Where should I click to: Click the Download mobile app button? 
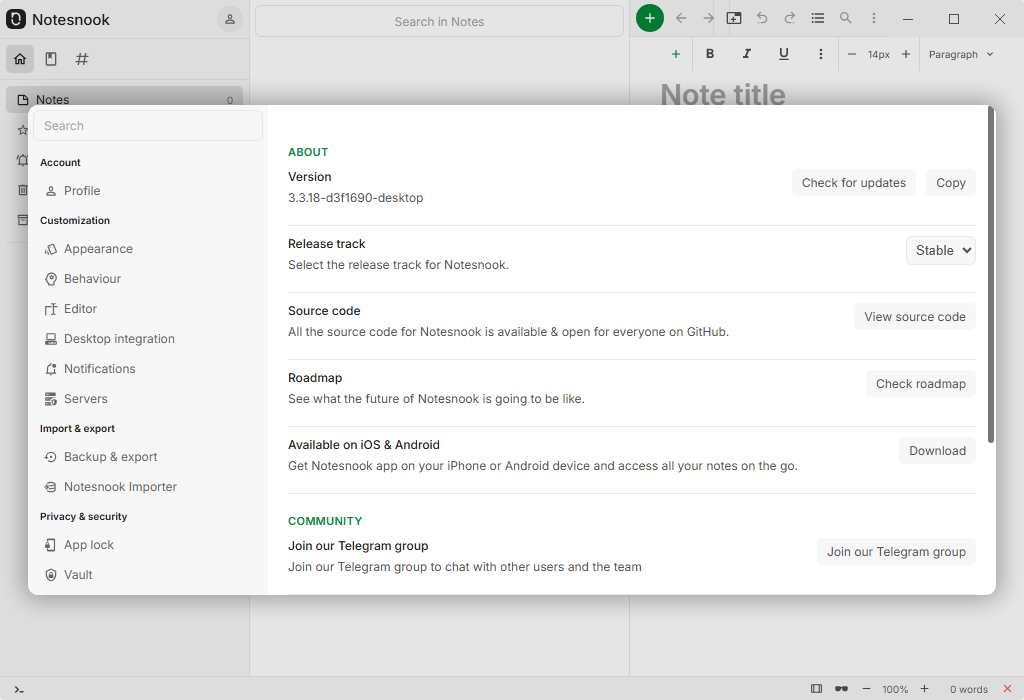click(937, 451)
